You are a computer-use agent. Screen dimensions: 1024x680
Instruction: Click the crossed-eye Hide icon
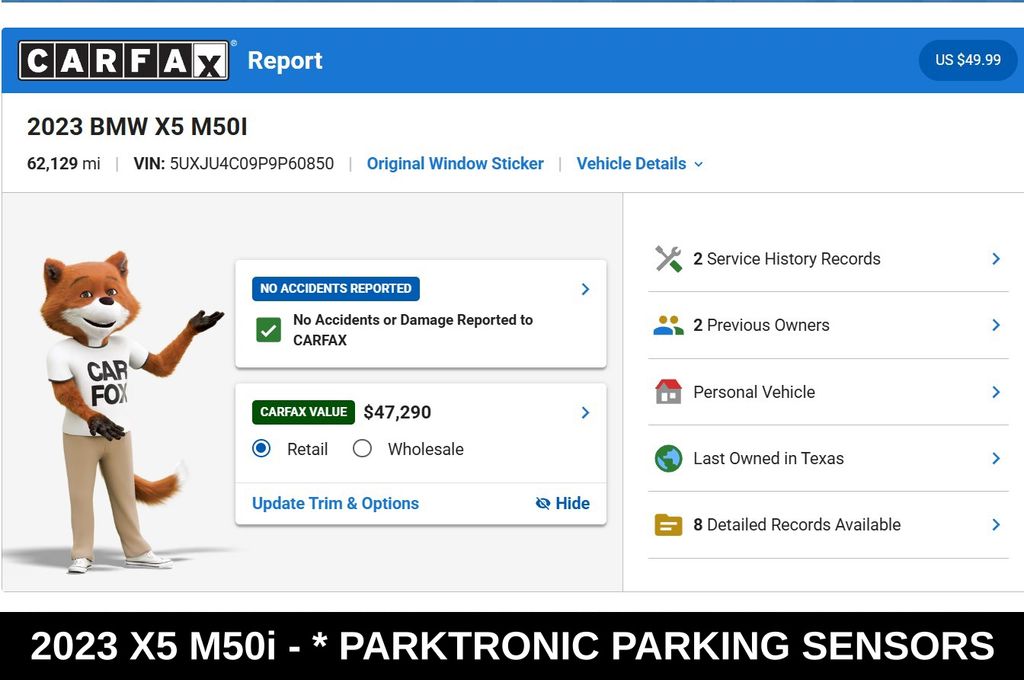[543, 503]
